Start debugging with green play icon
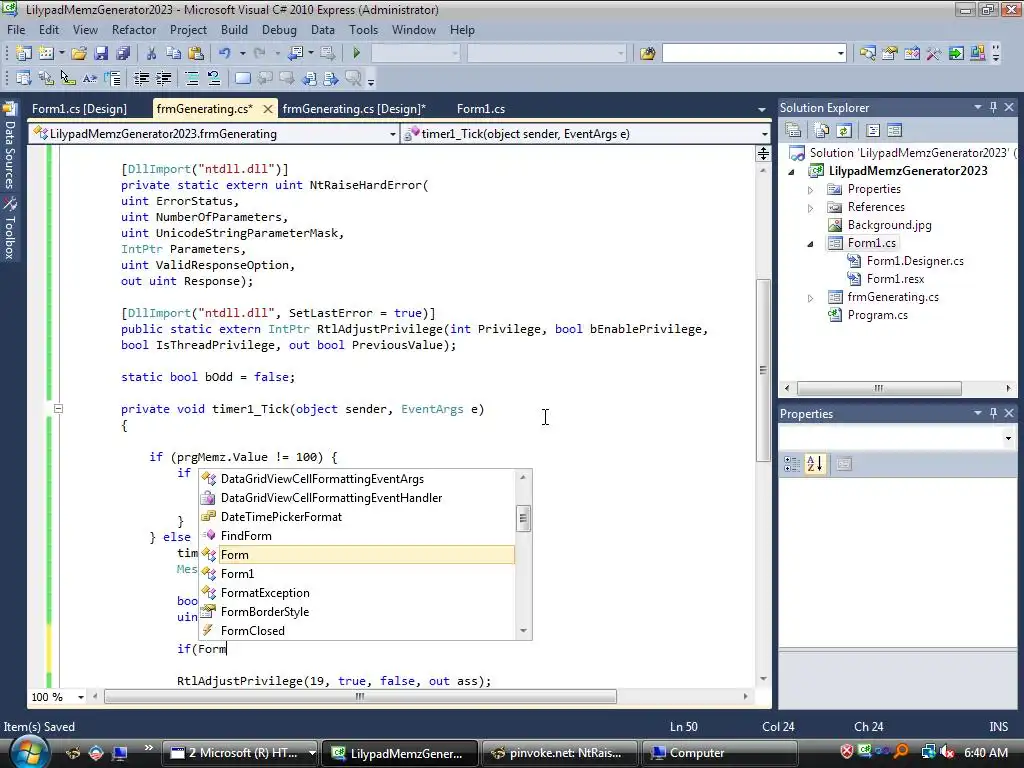The image size is (1024, 768). click(357, 53)
